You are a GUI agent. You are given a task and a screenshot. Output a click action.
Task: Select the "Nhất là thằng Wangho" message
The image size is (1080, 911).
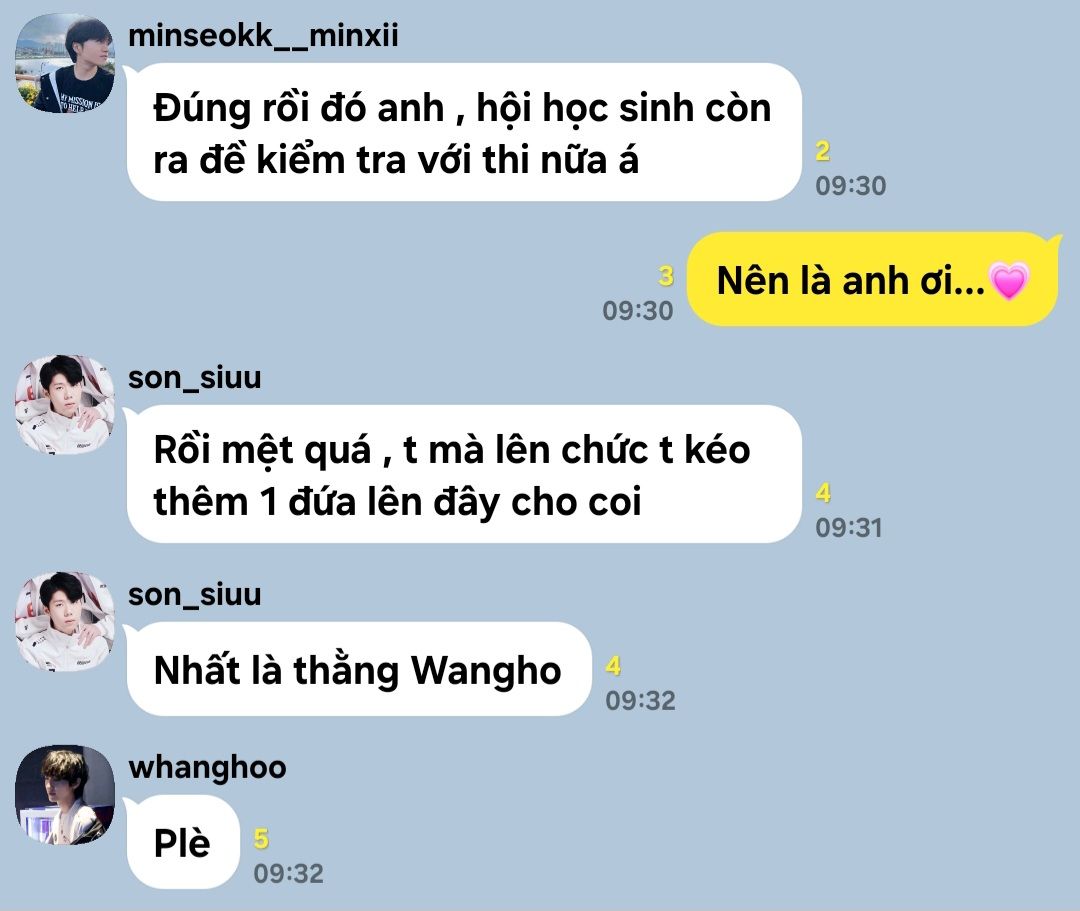(359, 669)
